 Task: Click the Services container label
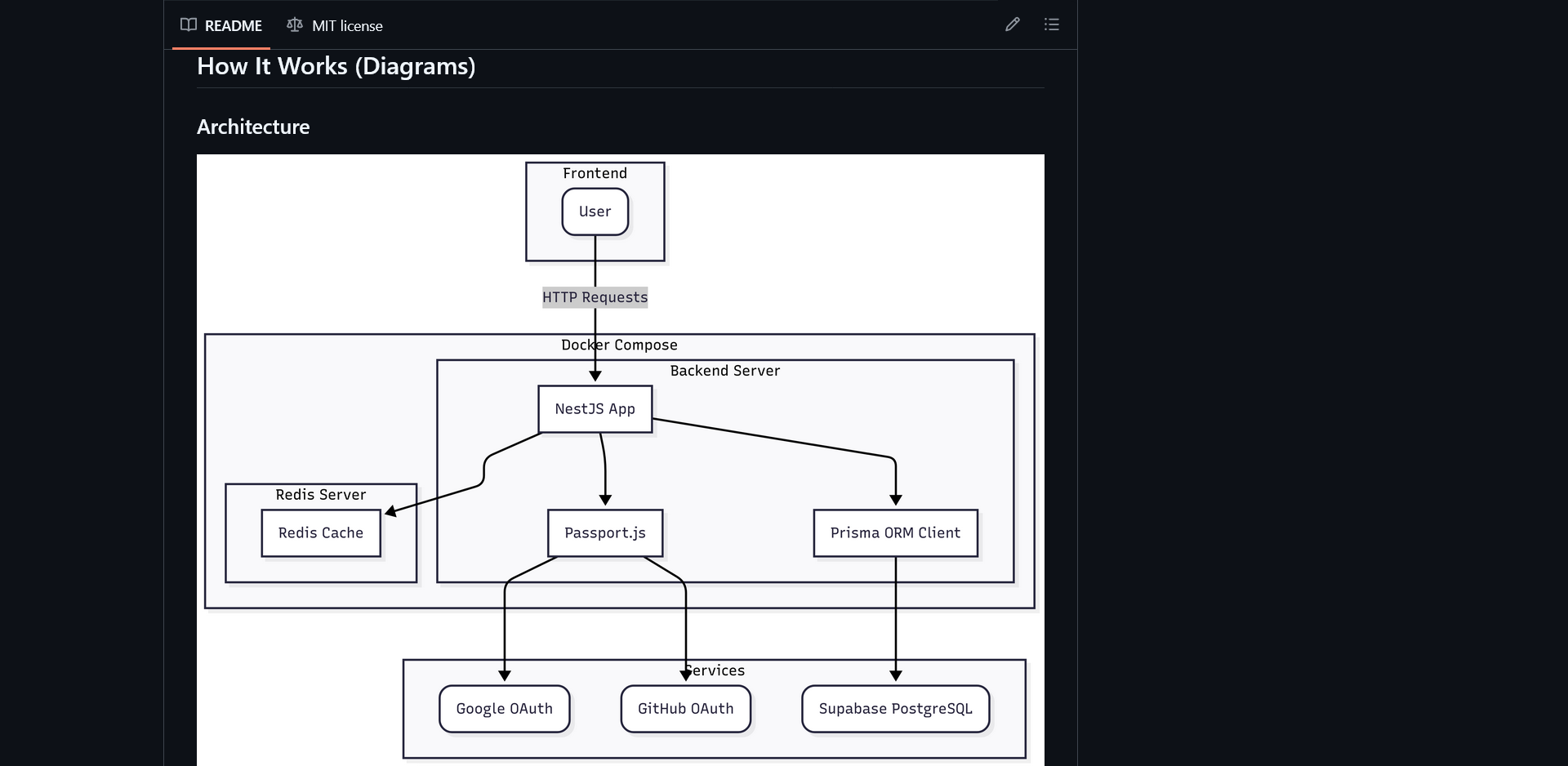coord(714,670)
